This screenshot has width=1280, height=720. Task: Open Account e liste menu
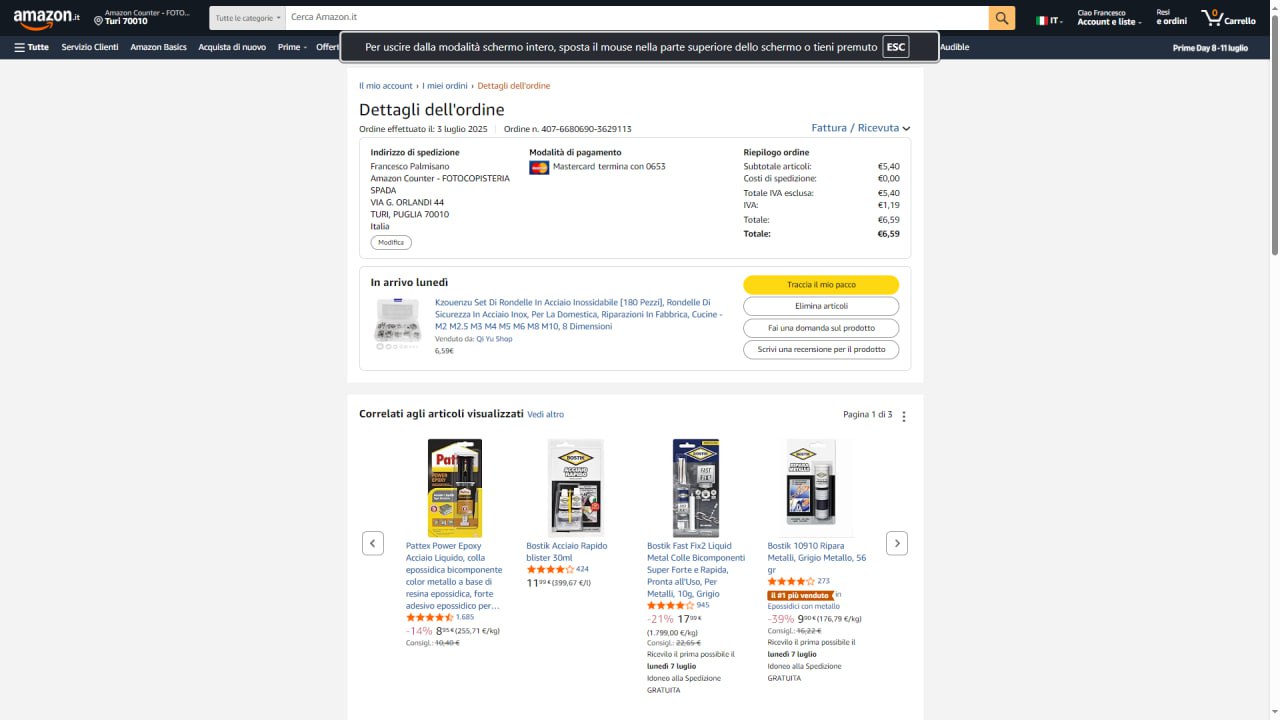(x=1109, y=17)
